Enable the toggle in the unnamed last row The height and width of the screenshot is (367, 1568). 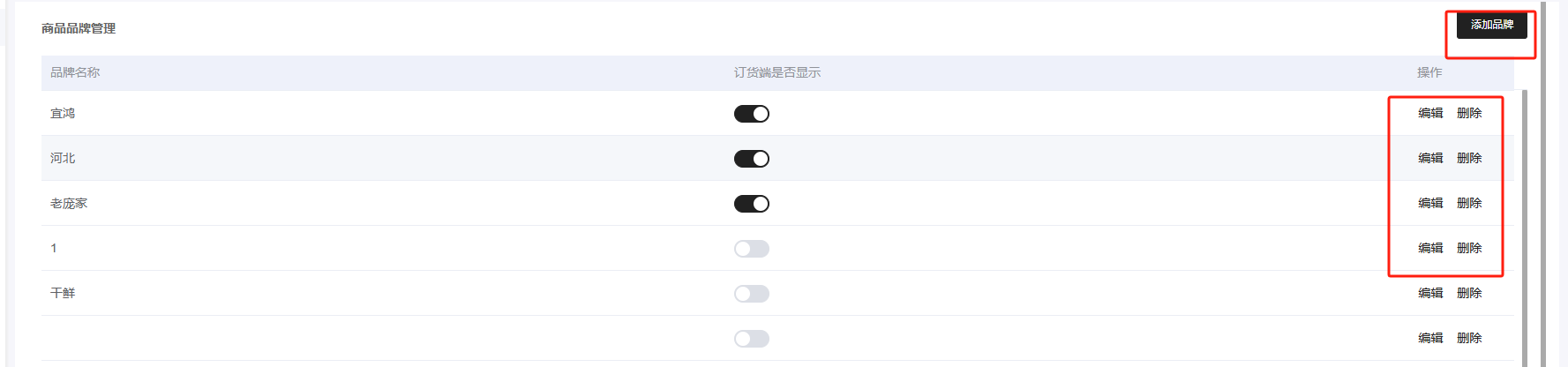[752, 339]
